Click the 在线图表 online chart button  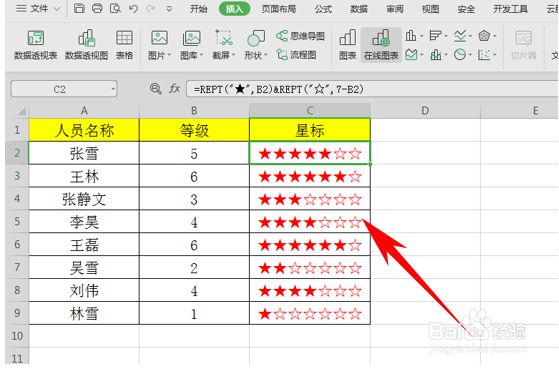click(x=381, y=45)
